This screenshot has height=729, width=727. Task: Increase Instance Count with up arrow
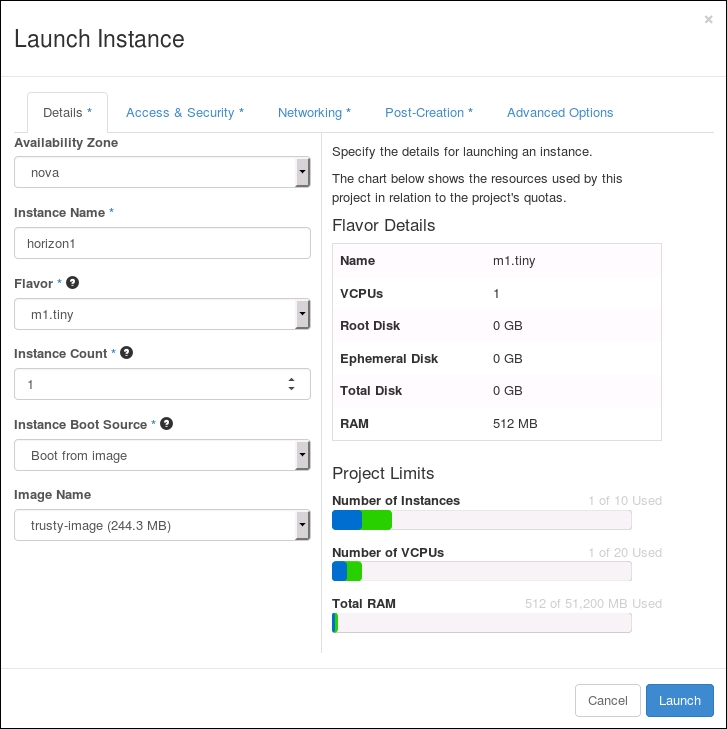tap(291, 379)
